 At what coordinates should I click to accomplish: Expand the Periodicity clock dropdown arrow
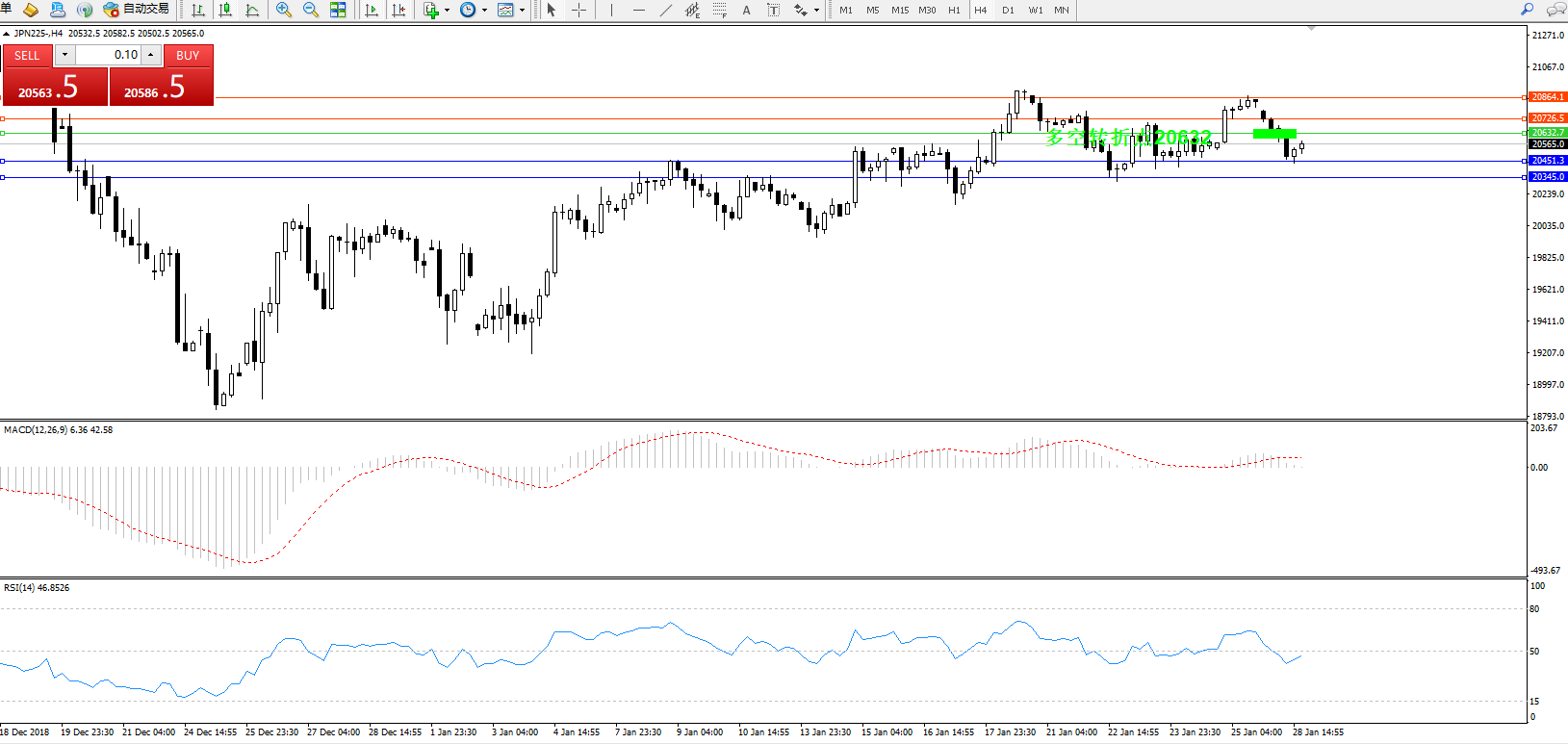pos(484,11)
